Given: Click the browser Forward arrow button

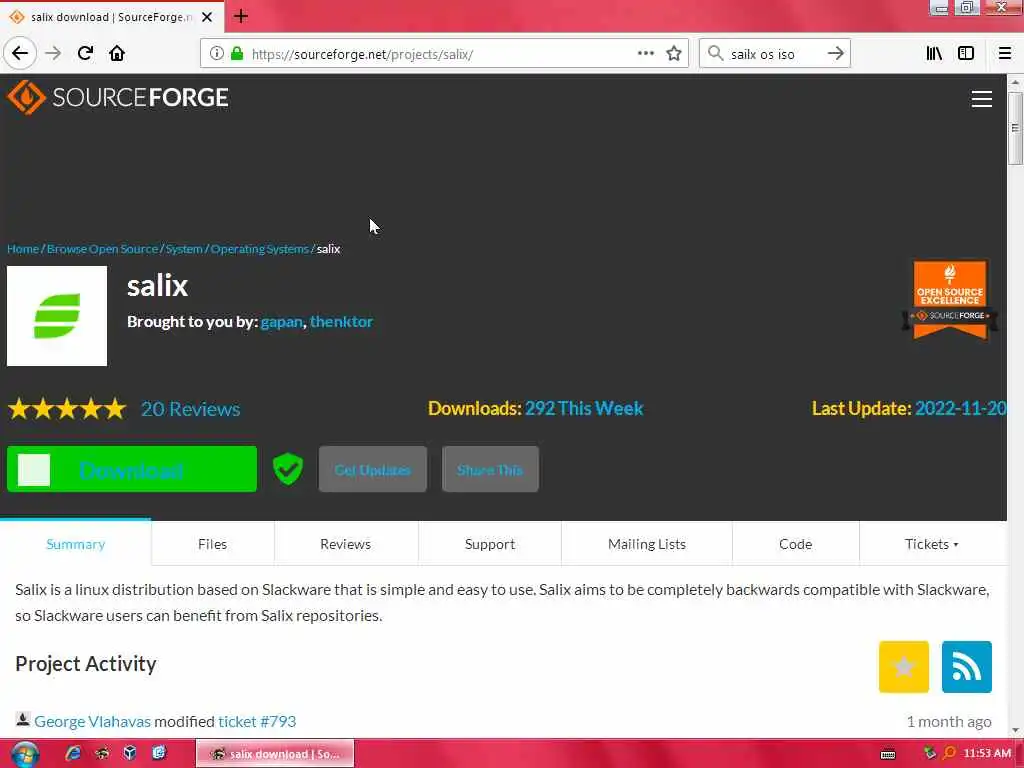Looking at the screenshot, I should coord(53,54).
